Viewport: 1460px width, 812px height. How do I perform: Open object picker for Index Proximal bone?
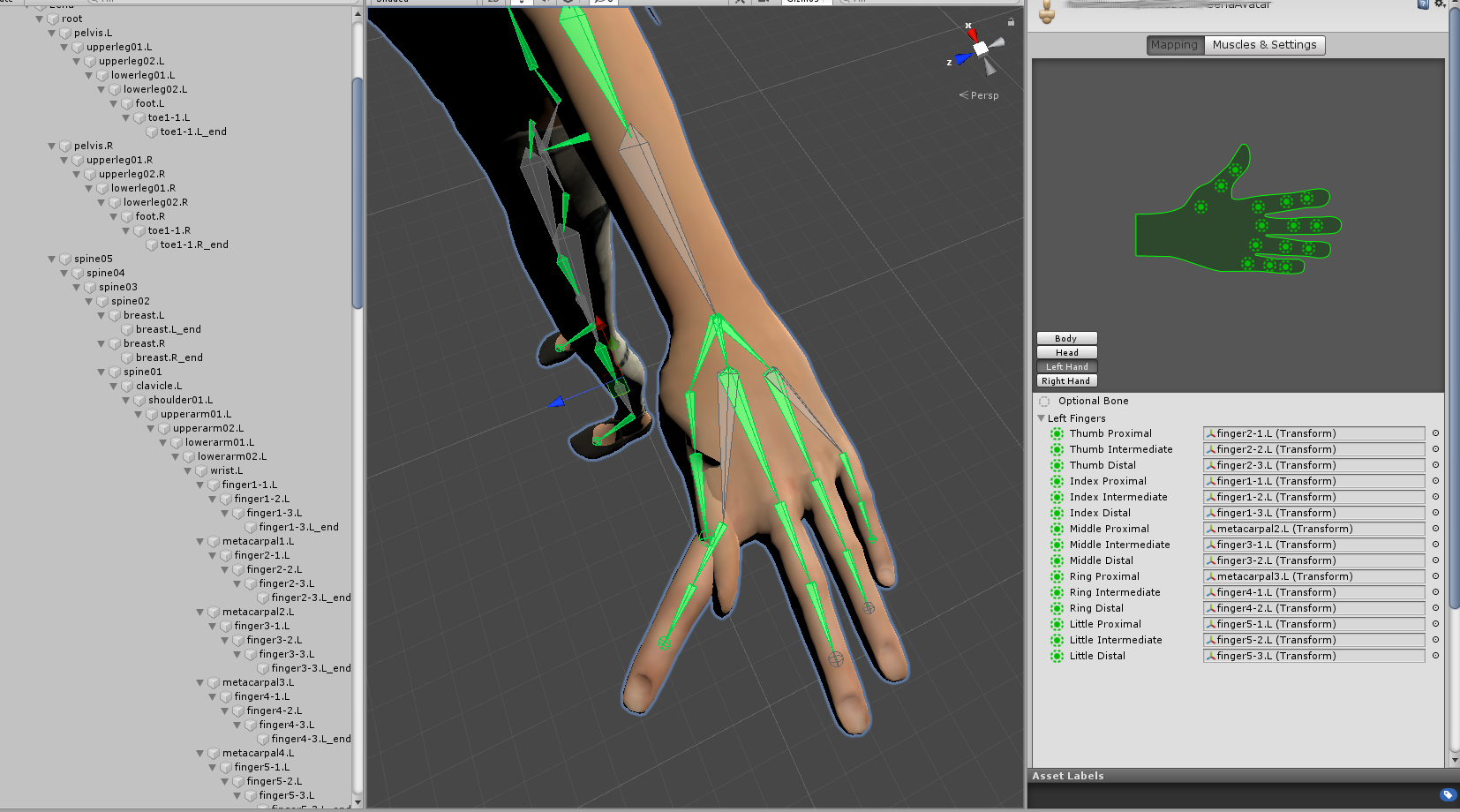coord(1435,481)
